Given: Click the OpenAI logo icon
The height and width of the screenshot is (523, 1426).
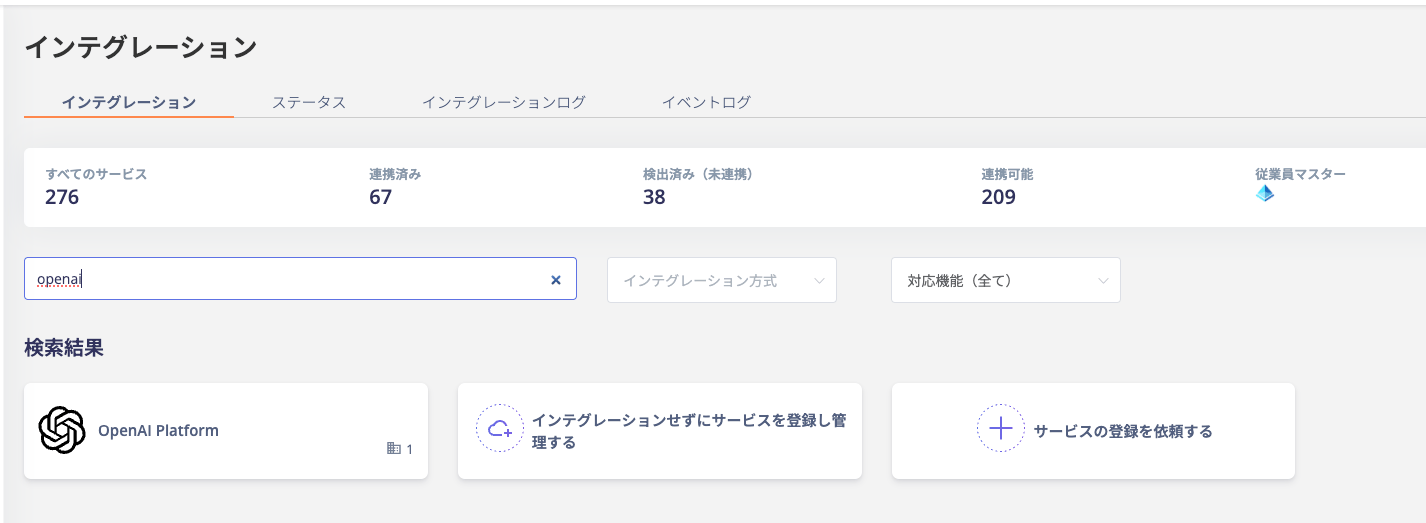Looking at the screenshot, I should click(x=62, y=431).
